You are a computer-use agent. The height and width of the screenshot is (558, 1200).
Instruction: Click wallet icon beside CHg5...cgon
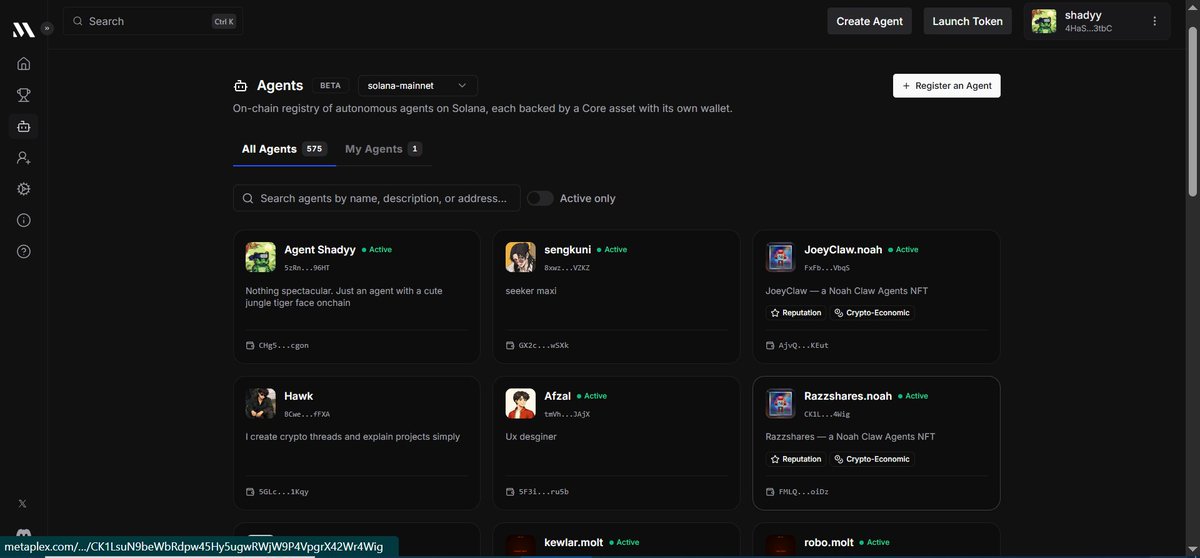tap(250, 345)
